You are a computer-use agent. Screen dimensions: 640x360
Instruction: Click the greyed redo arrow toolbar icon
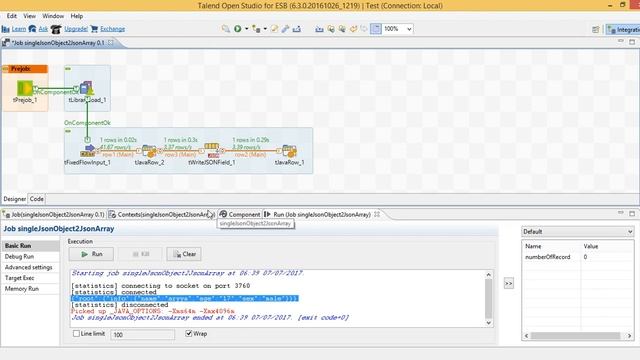[363, 29]
